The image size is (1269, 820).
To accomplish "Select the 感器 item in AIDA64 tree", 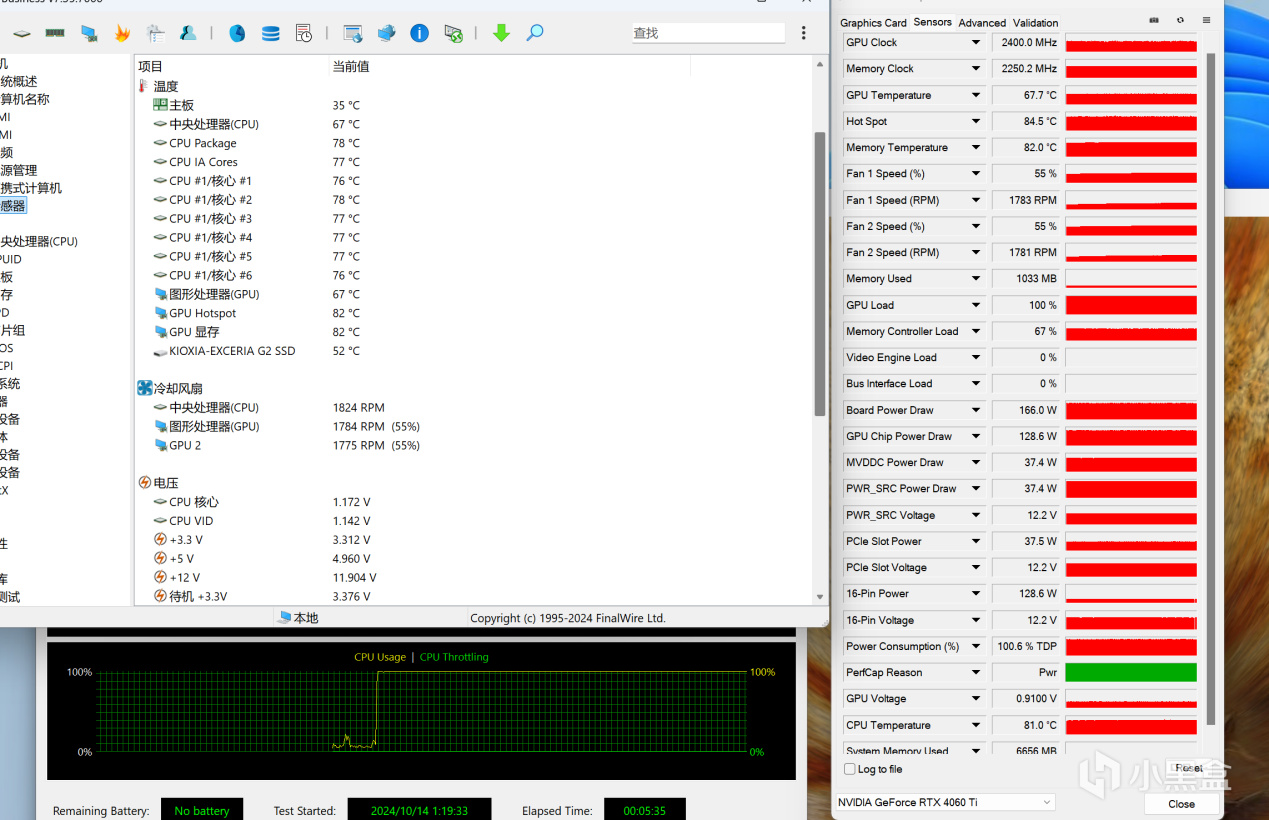I will click(13, 206).
